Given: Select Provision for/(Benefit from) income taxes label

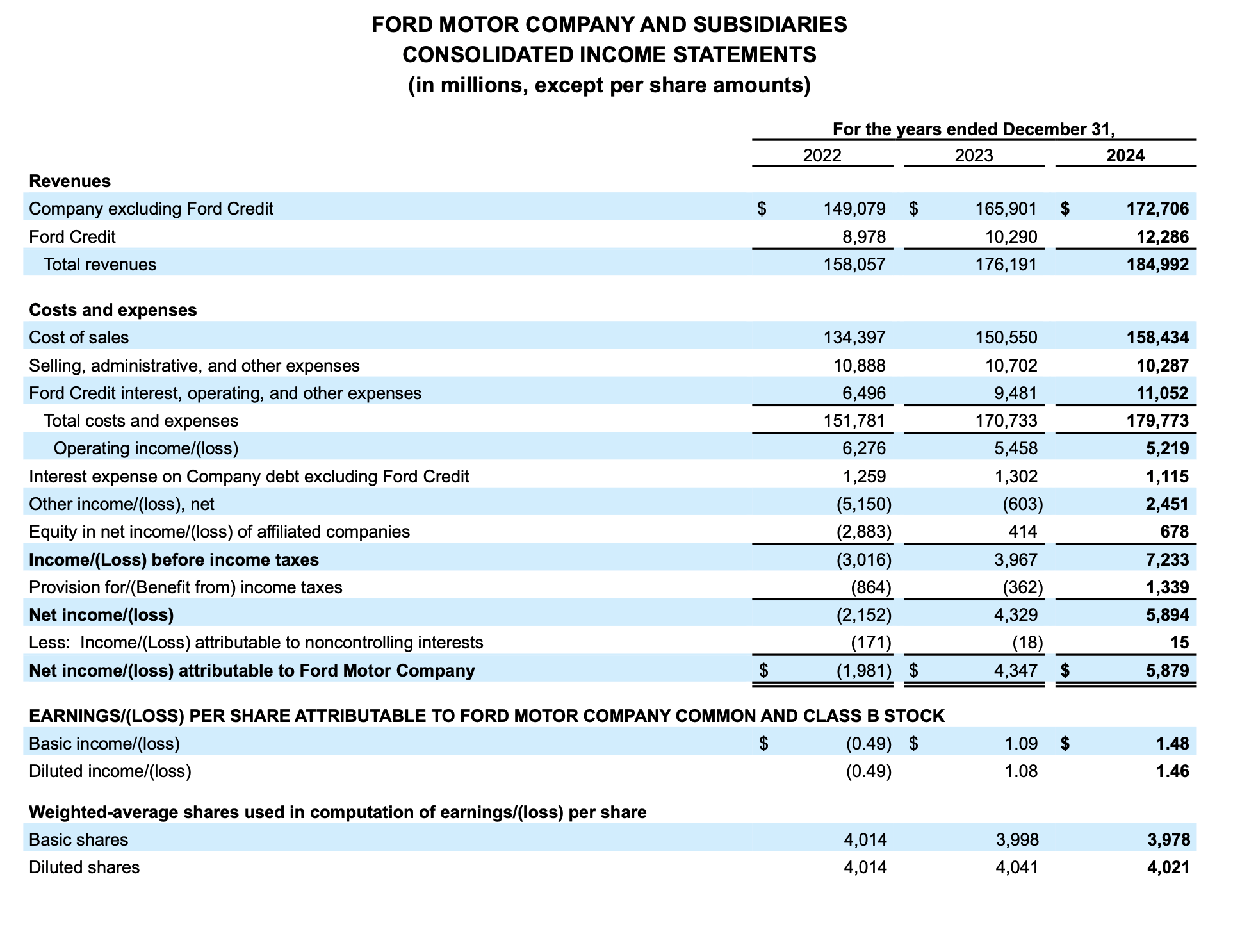Looking at the screenshot, I should click(186, 587).
